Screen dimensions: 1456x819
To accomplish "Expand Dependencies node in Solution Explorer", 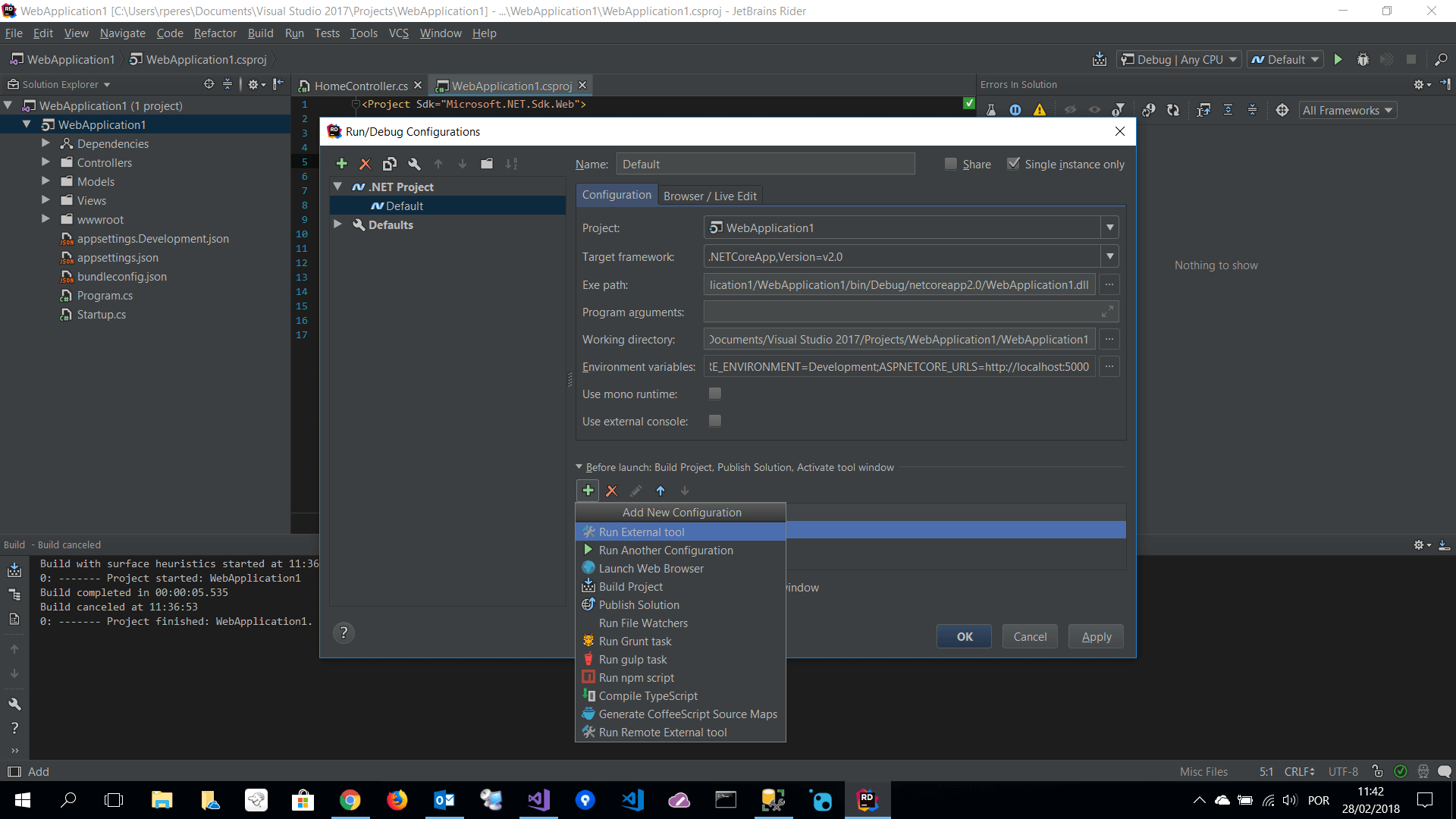I will (x=45, y=143).
